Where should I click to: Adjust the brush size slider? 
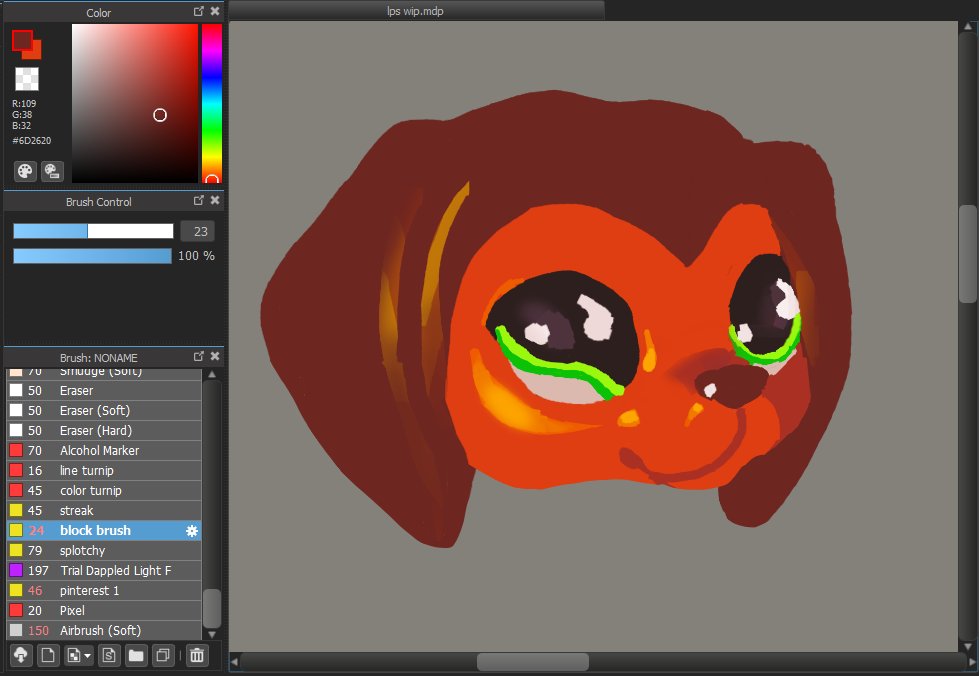pos(93,231)
